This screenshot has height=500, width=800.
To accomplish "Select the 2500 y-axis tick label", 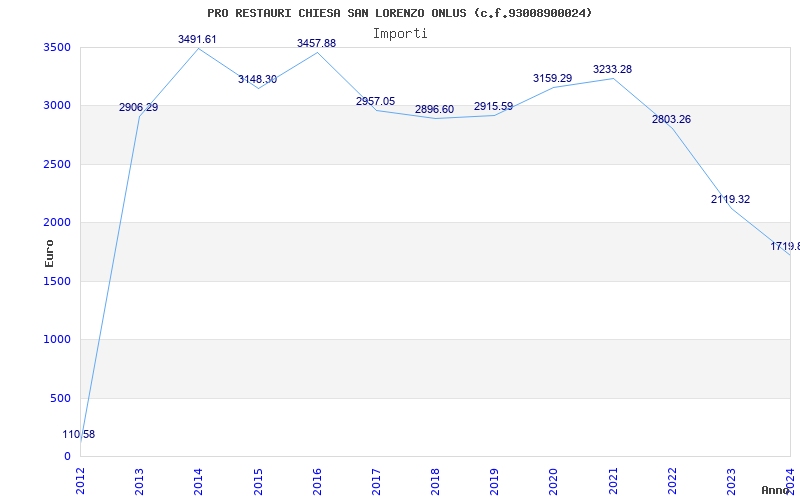I will coord(58,164).
